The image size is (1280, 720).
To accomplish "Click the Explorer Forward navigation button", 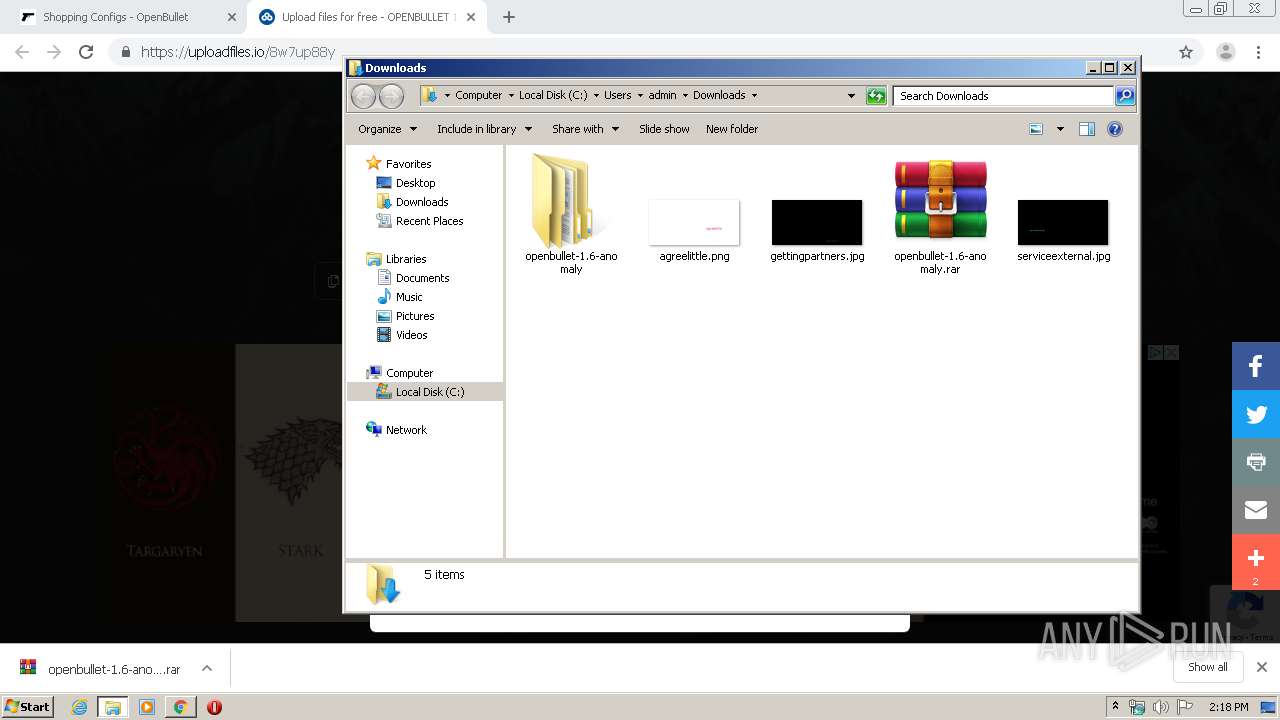I will [x=391, y=96].
